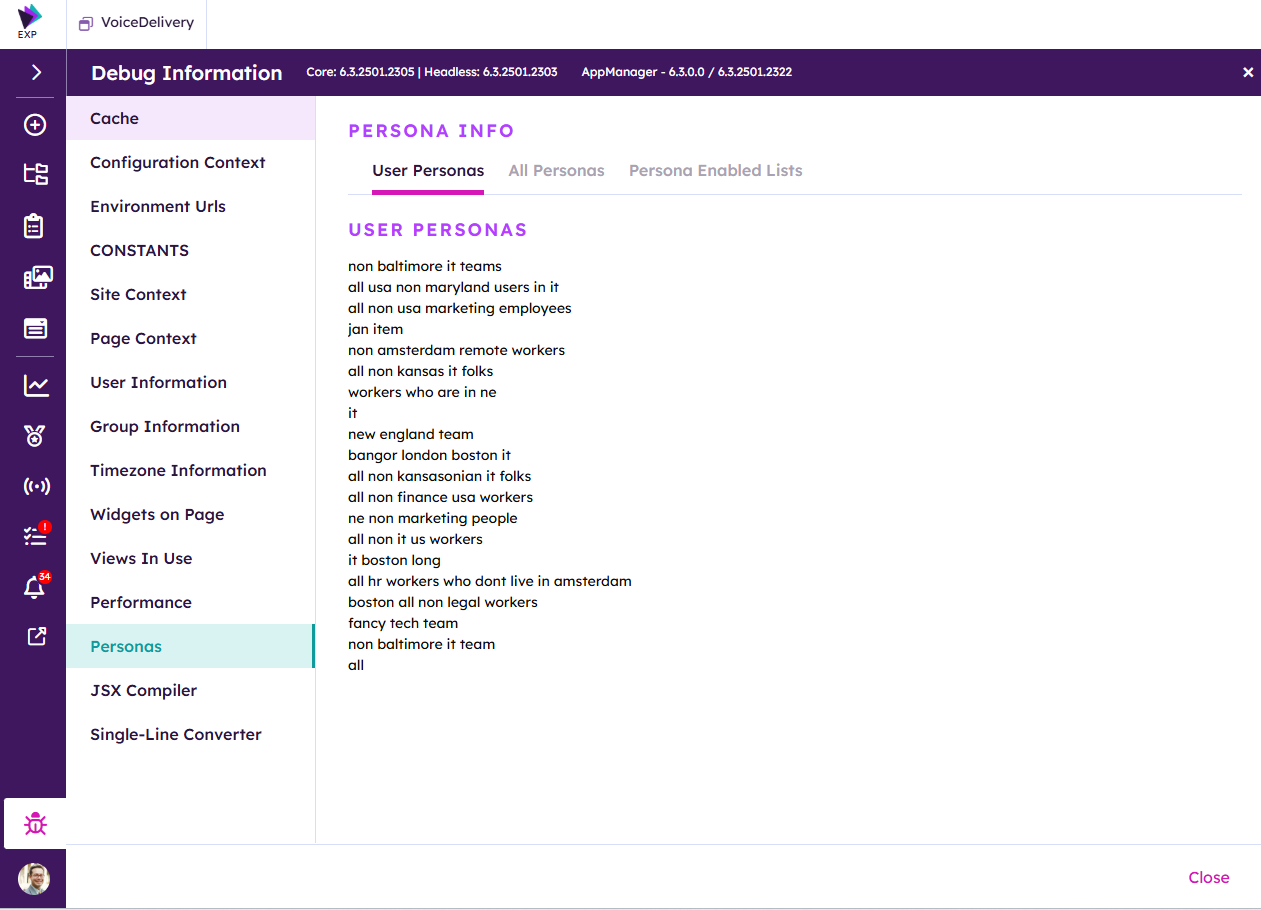Screen dimensions: 1261x910
Task: Open the VoiceDelivery site tab
Action: tap(137, 23)
